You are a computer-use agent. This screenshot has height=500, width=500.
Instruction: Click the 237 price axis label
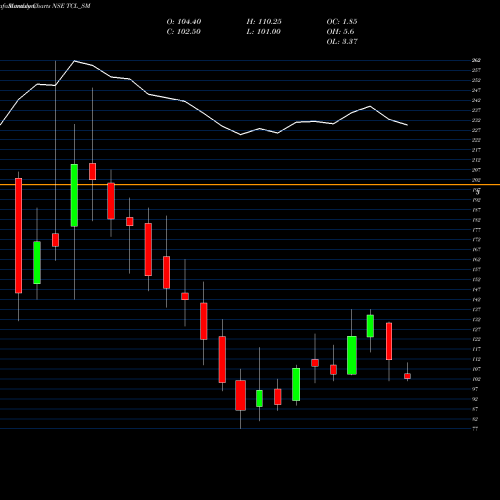coord(476,110)
